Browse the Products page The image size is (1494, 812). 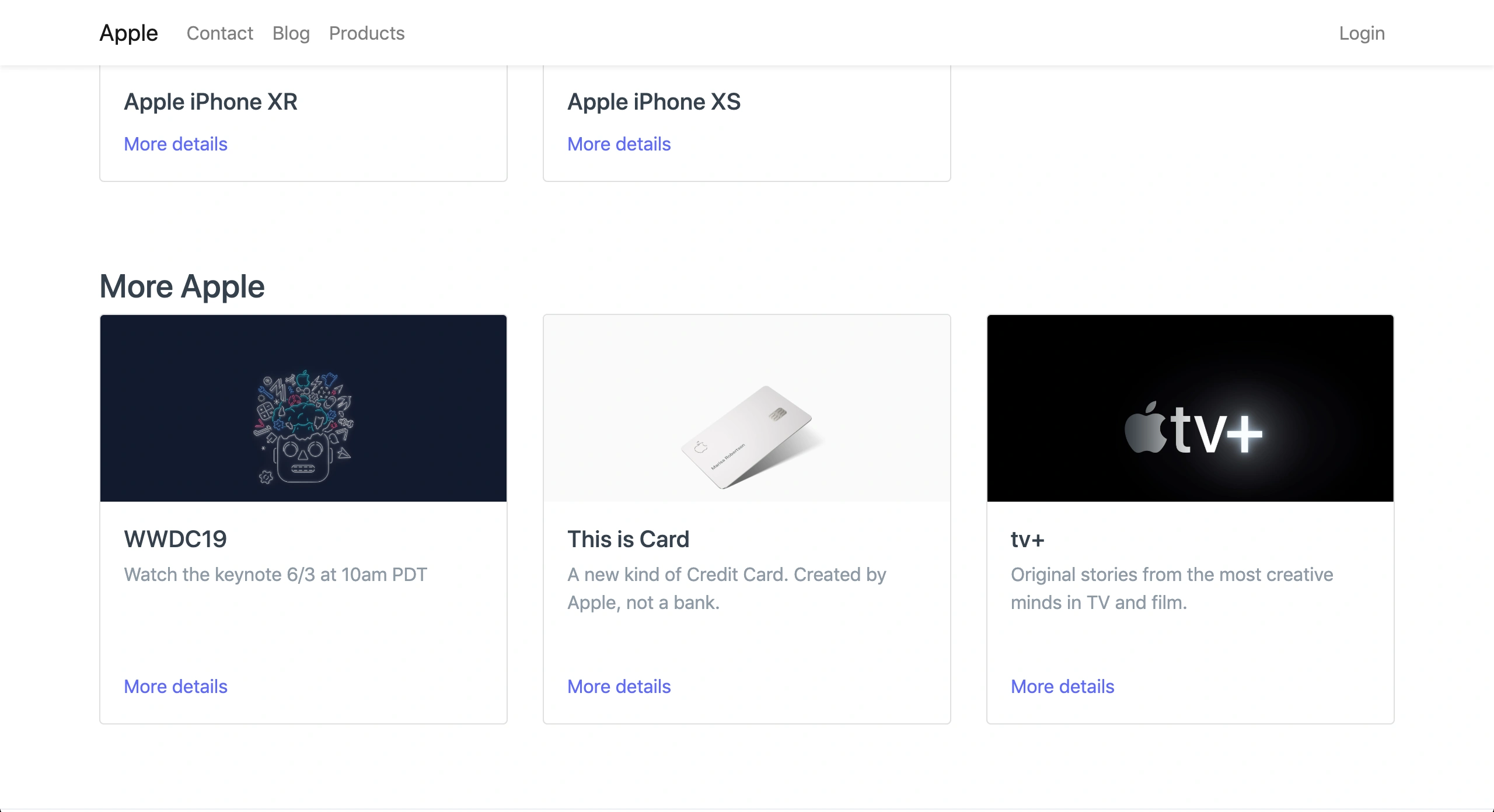(367, 33)
